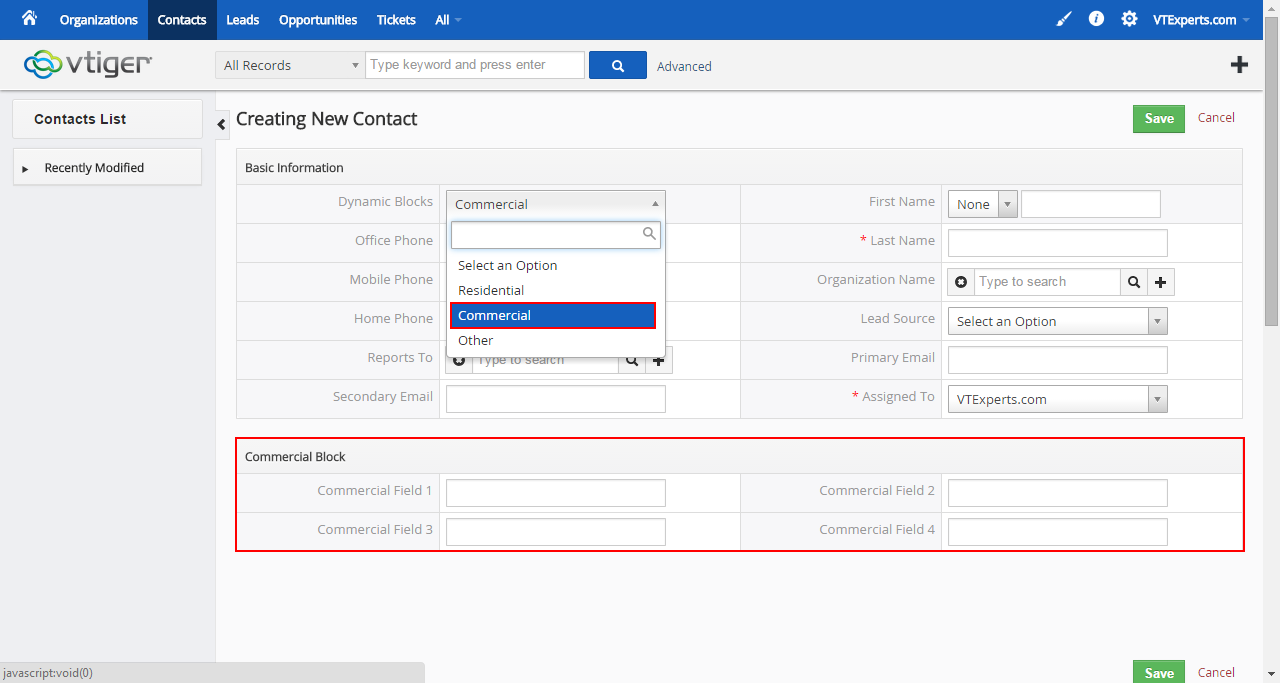1280x683 pixels.
Task: Click the Organization Name search field
Action: coord(1047,282)
